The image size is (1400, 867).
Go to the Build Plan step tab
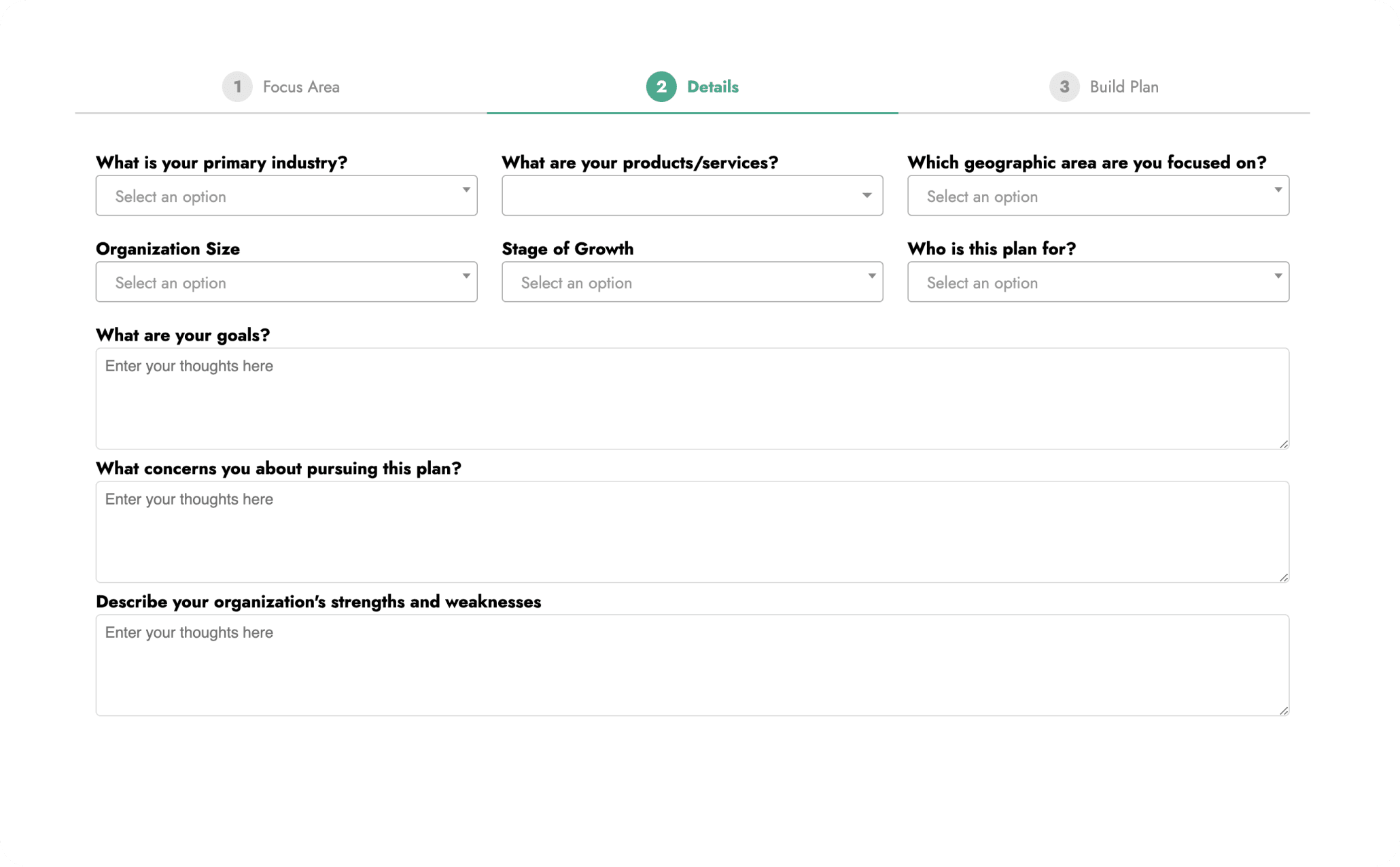(x=1123, y=87)
